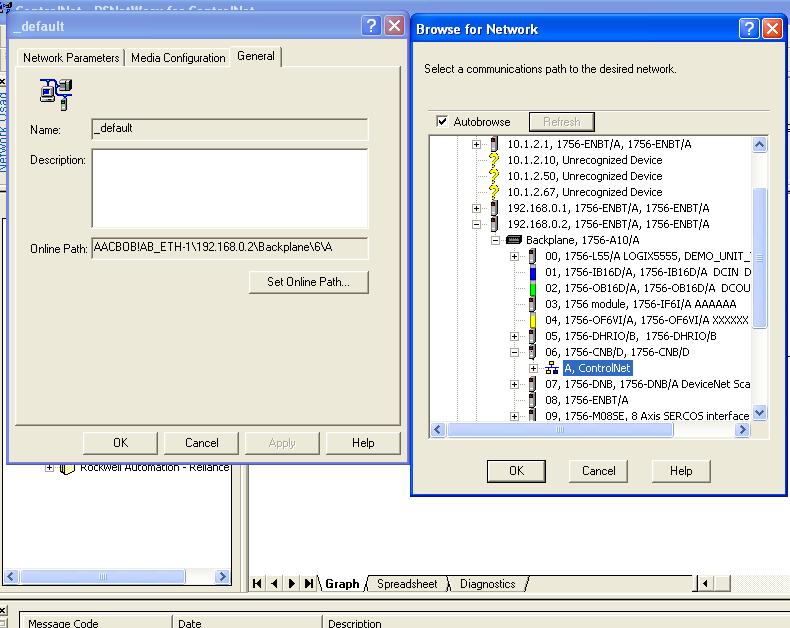Image resolution: width=790 pixels, height=628 pixels.
Task: Switch to the Network Parameters tab
Action: coord(71,58)
